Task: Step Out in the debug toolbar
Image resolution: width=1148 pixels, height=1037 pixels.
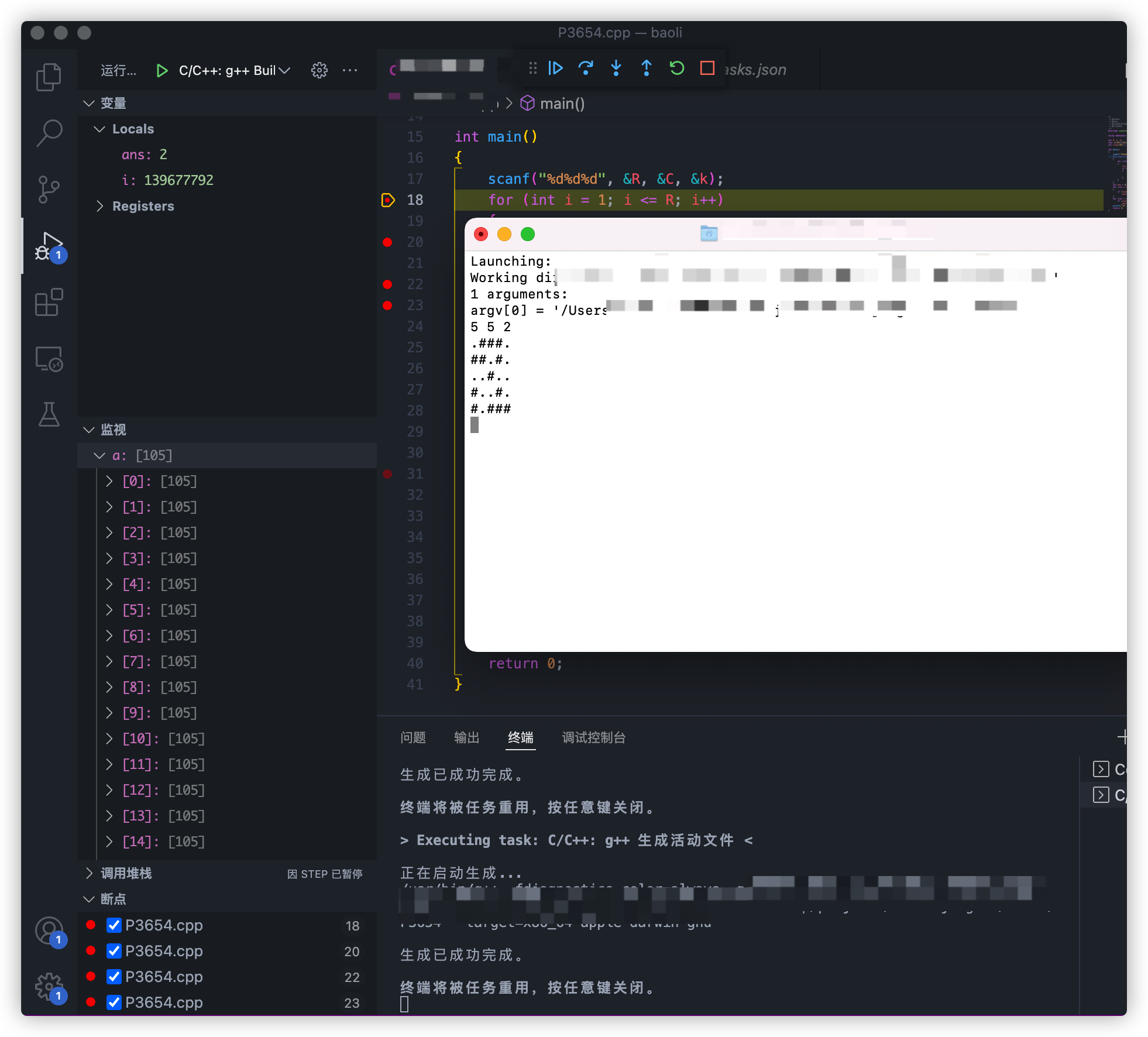Action: point(647,68)
